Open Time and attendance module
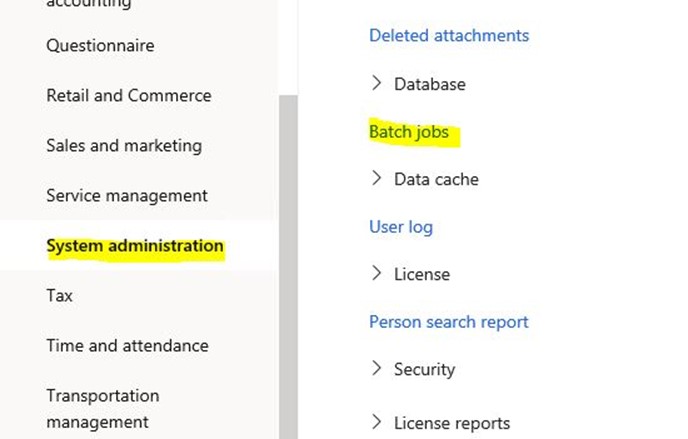The image size is (688, 439). point(127,346)
